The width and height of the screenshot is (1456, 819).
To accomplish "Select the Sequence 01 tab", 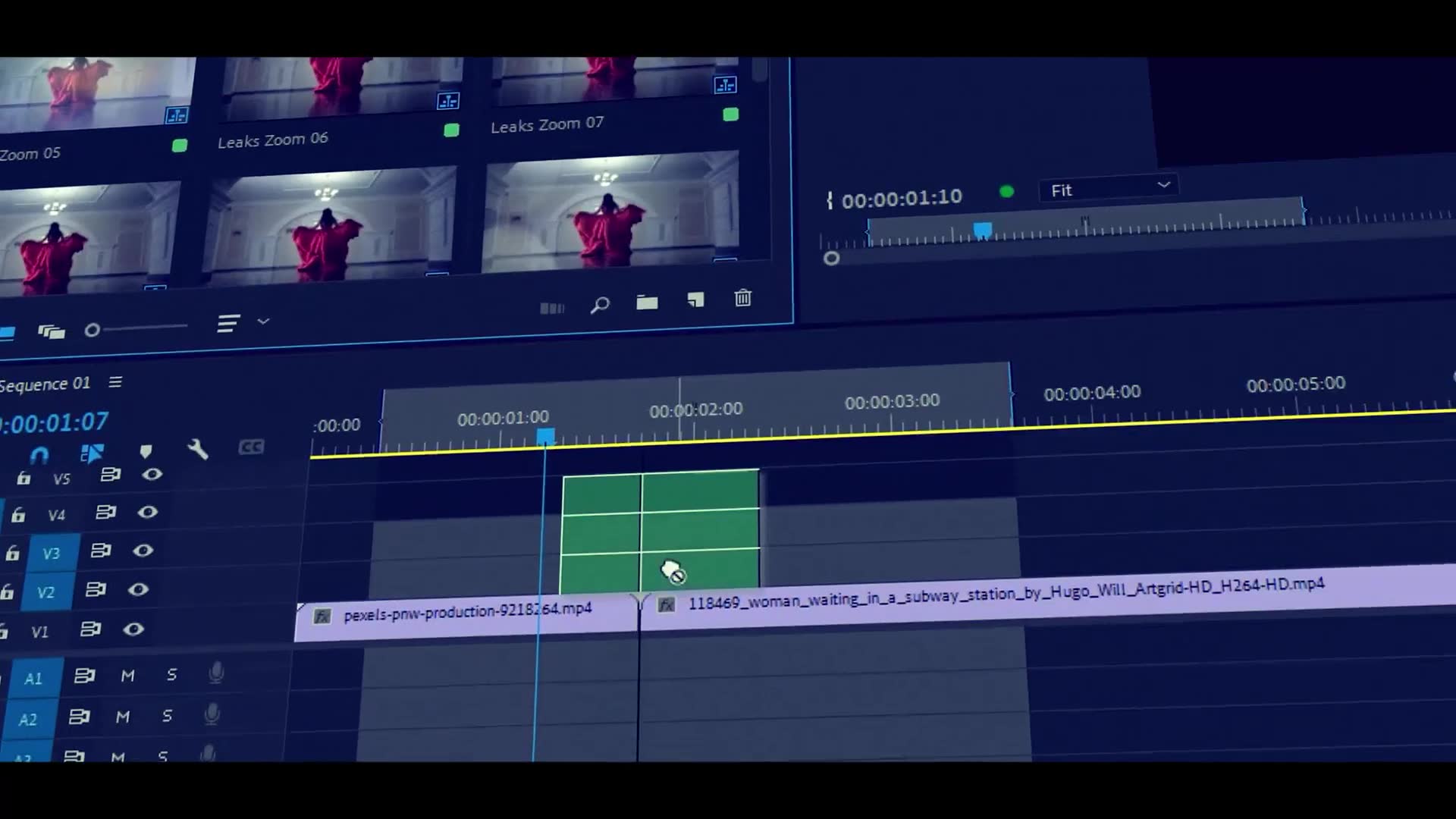I will [45, 384].
